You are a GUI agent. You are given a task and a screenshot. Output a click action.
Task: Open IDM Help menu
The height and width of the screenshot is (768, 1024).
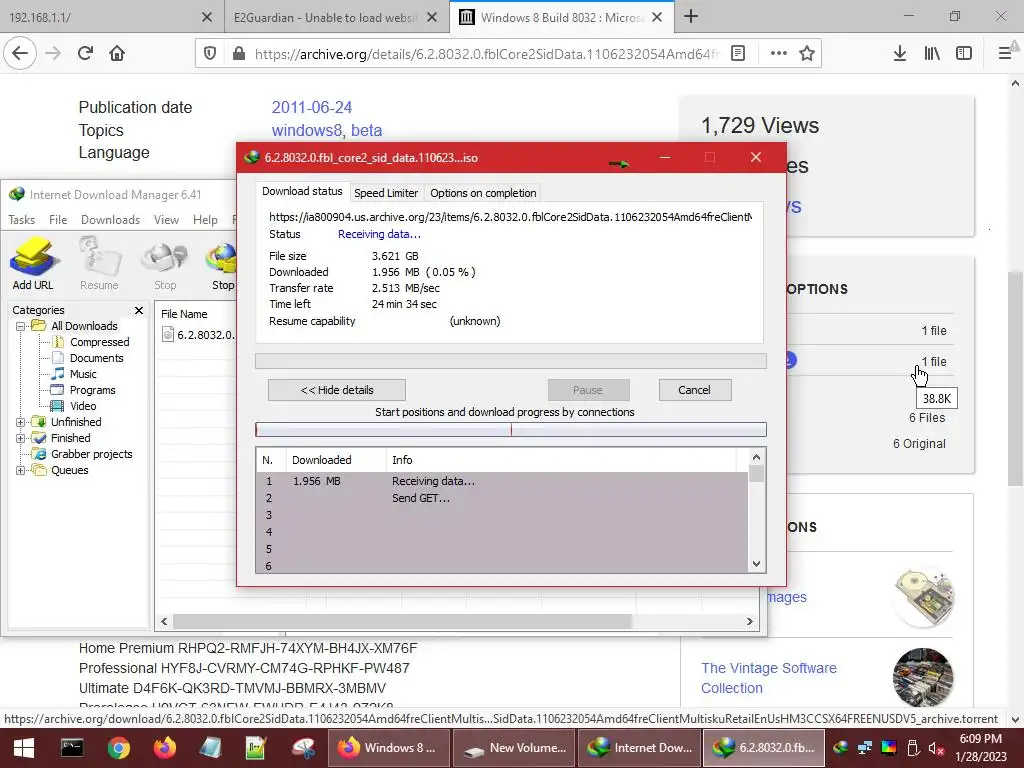coord(205,219)
